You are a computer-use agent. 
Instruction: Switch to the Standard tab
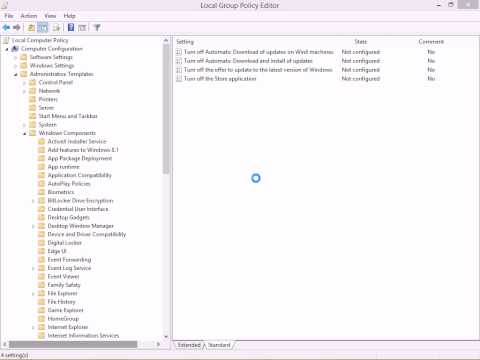coord(219,345)
